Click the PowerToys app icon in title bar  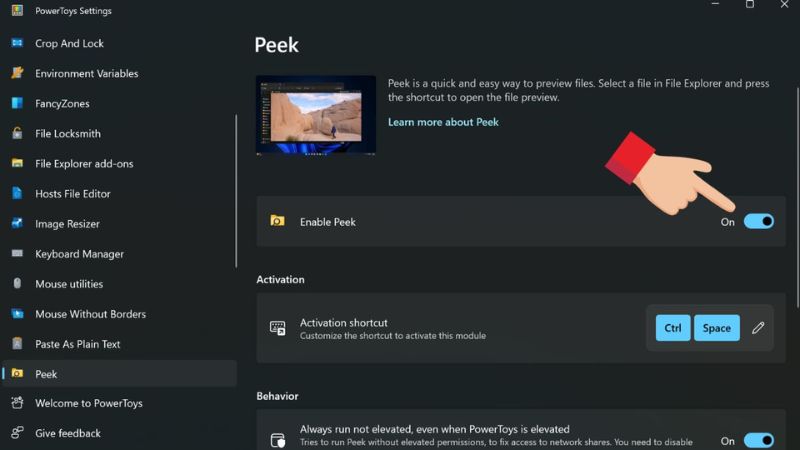17,10
